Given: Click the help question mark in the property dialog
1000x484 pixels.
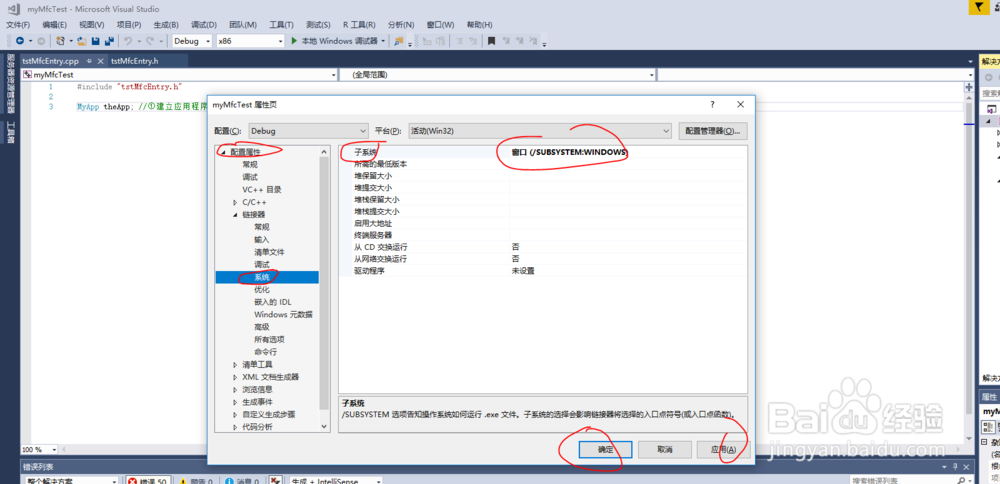Looking at the screenshot, I should [x=712, y=104].
